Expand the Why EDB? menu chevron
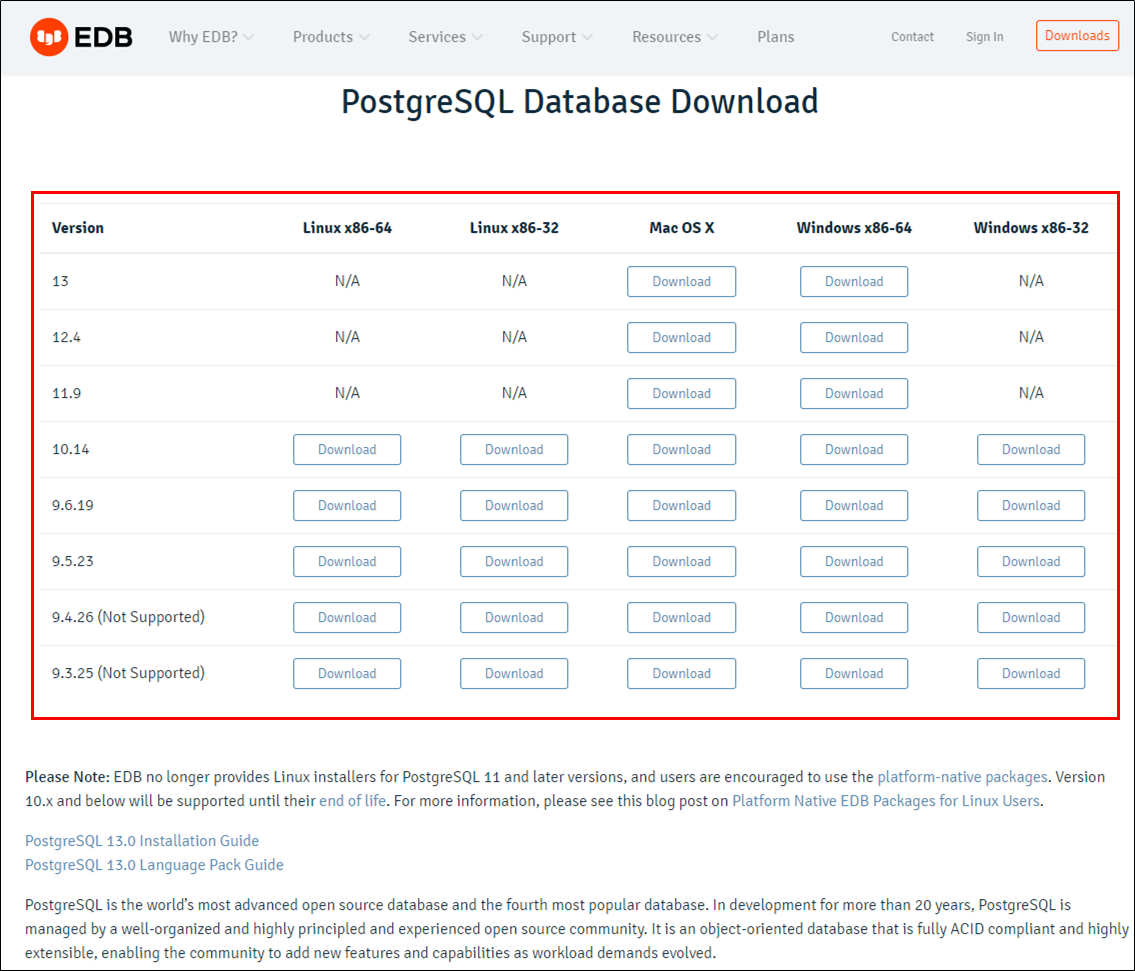 [x=248, y=38]
